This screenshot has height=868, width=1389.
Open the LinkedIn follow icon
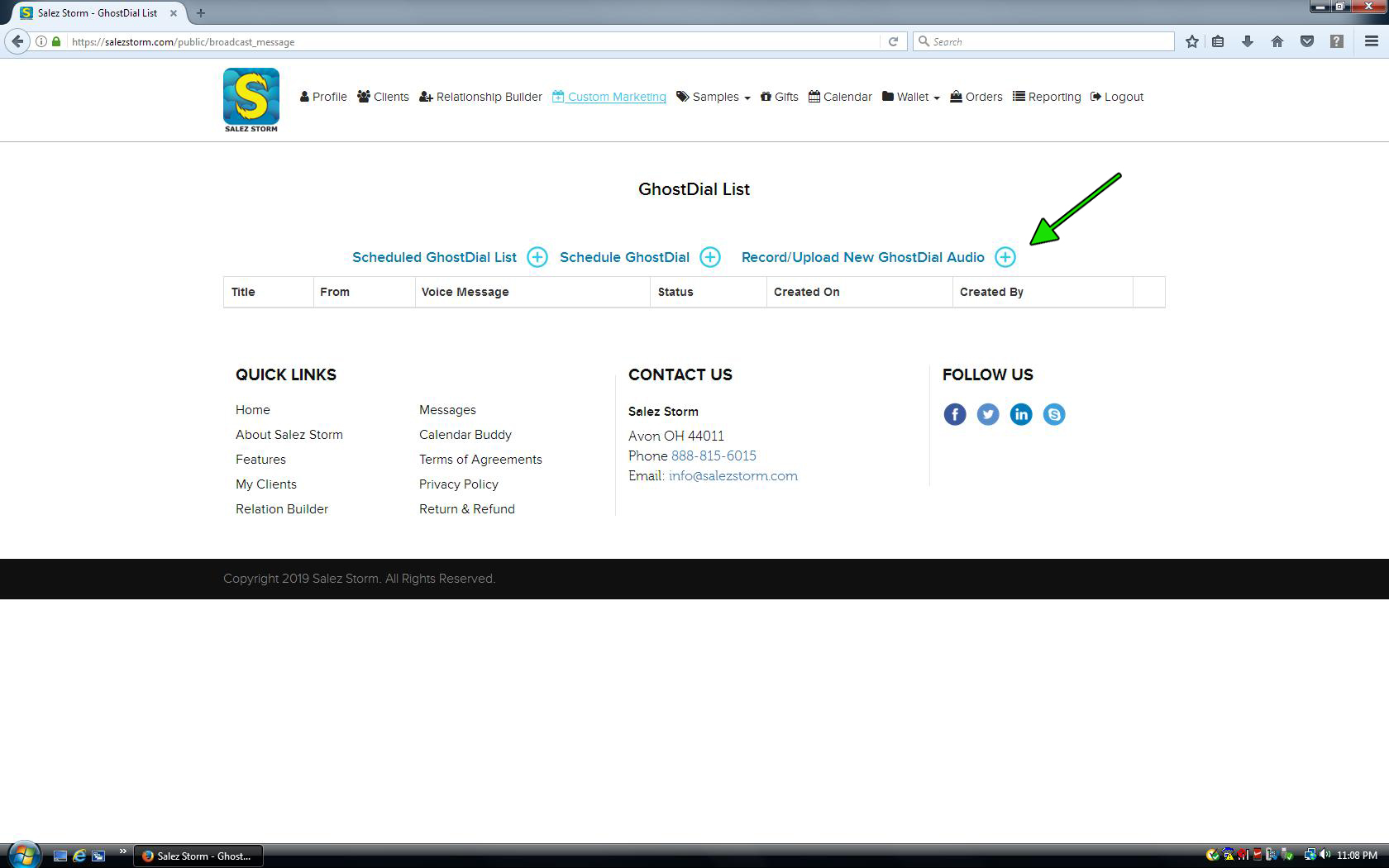1021,414
